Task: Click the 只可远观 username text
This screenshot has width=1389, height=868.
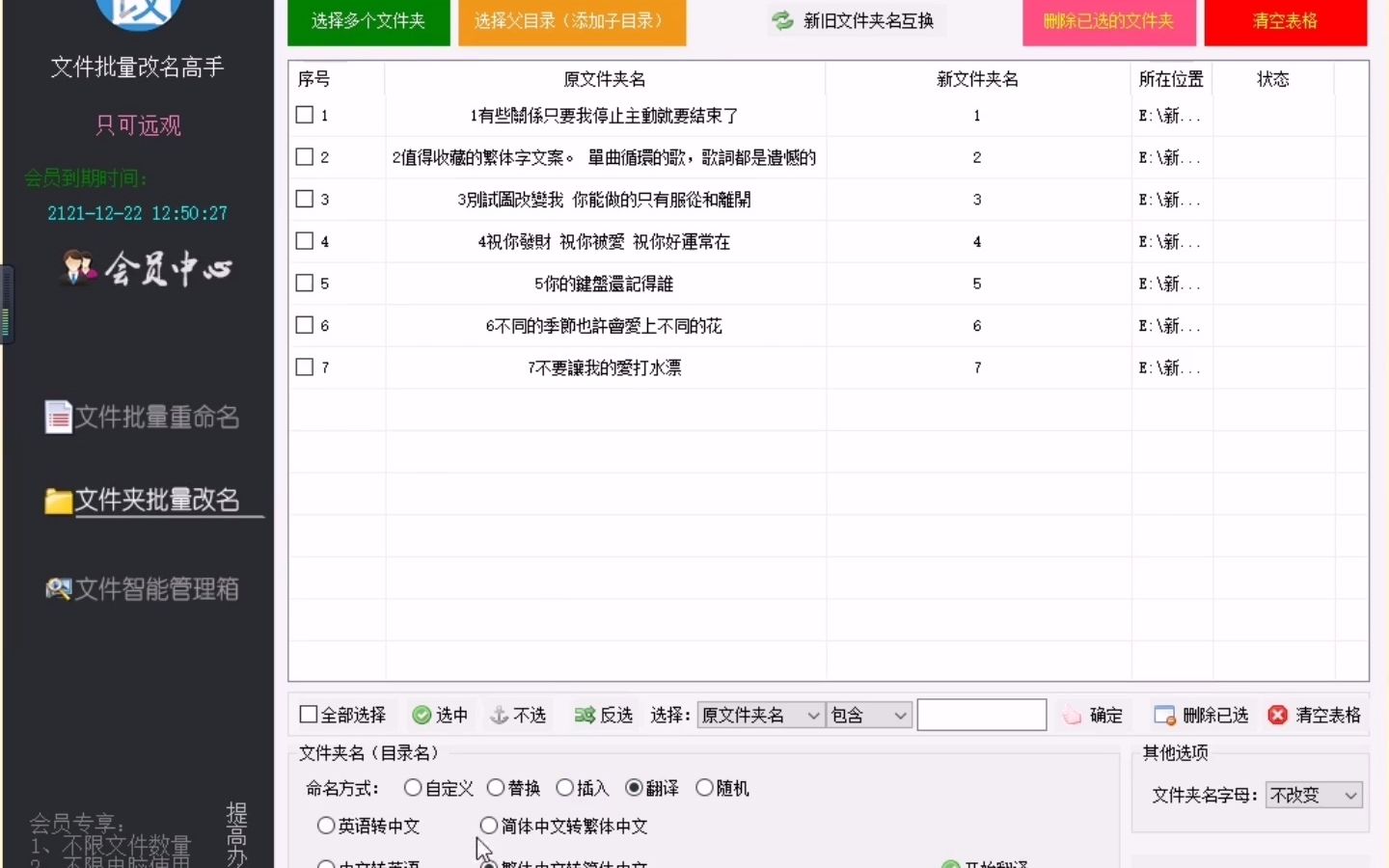Action: [x=138, y=125]
